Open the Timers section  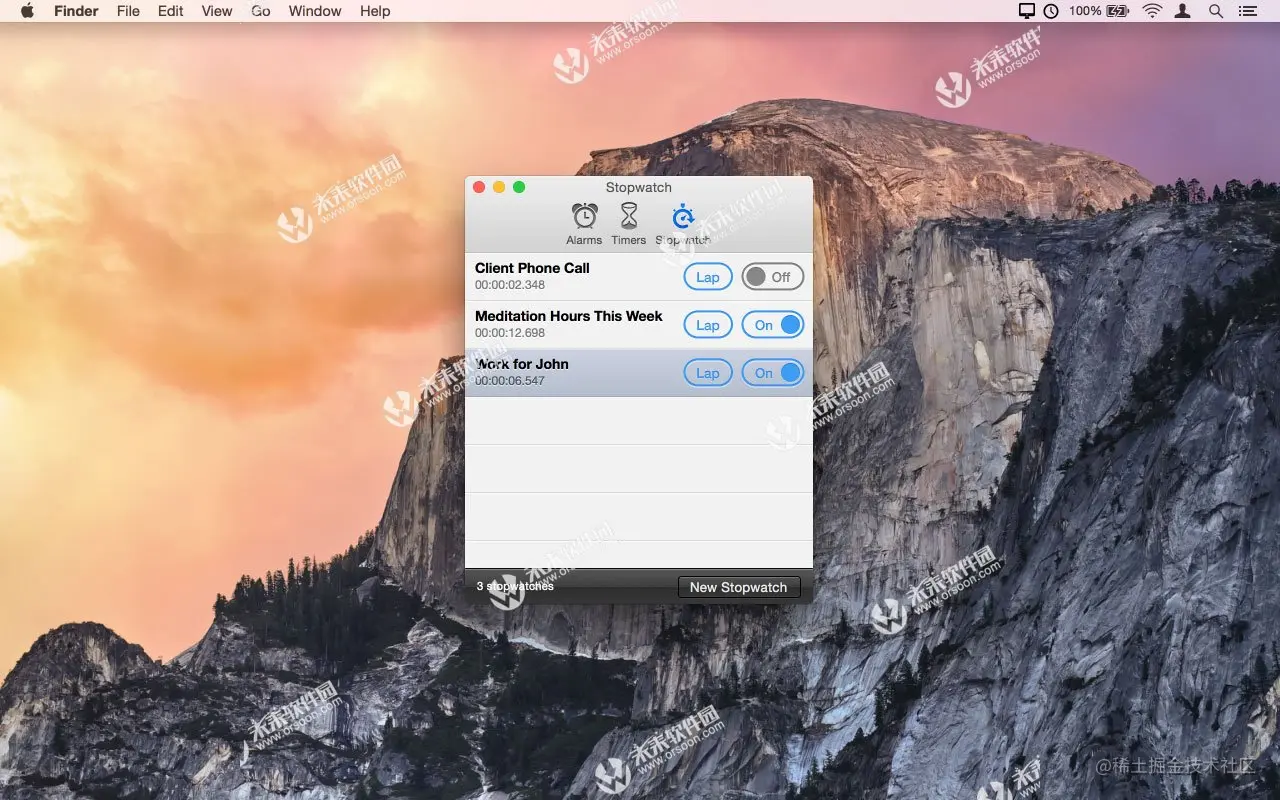point(628,224)
